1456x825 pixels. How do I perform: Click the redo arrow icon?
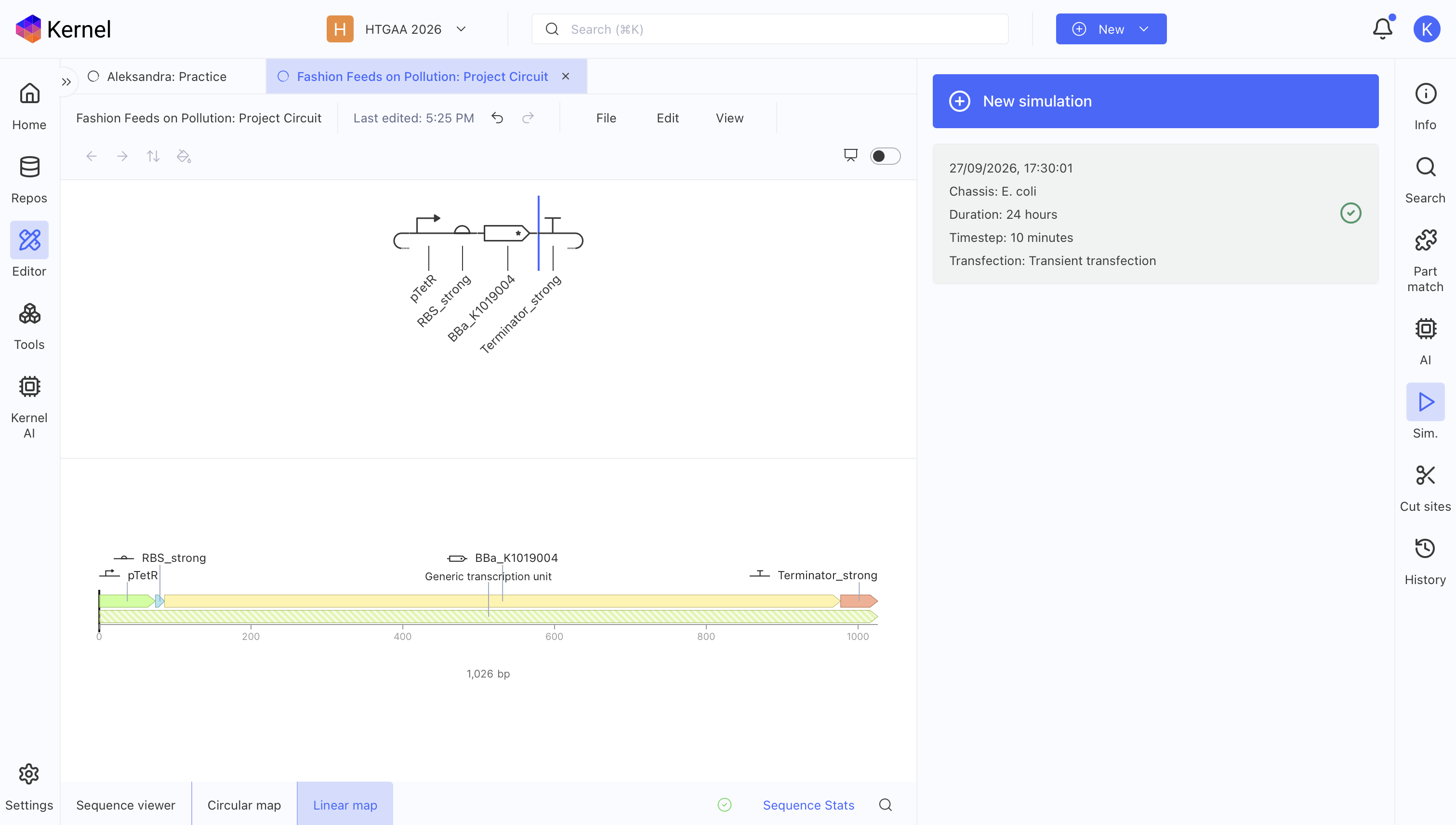tap(528, 118)
